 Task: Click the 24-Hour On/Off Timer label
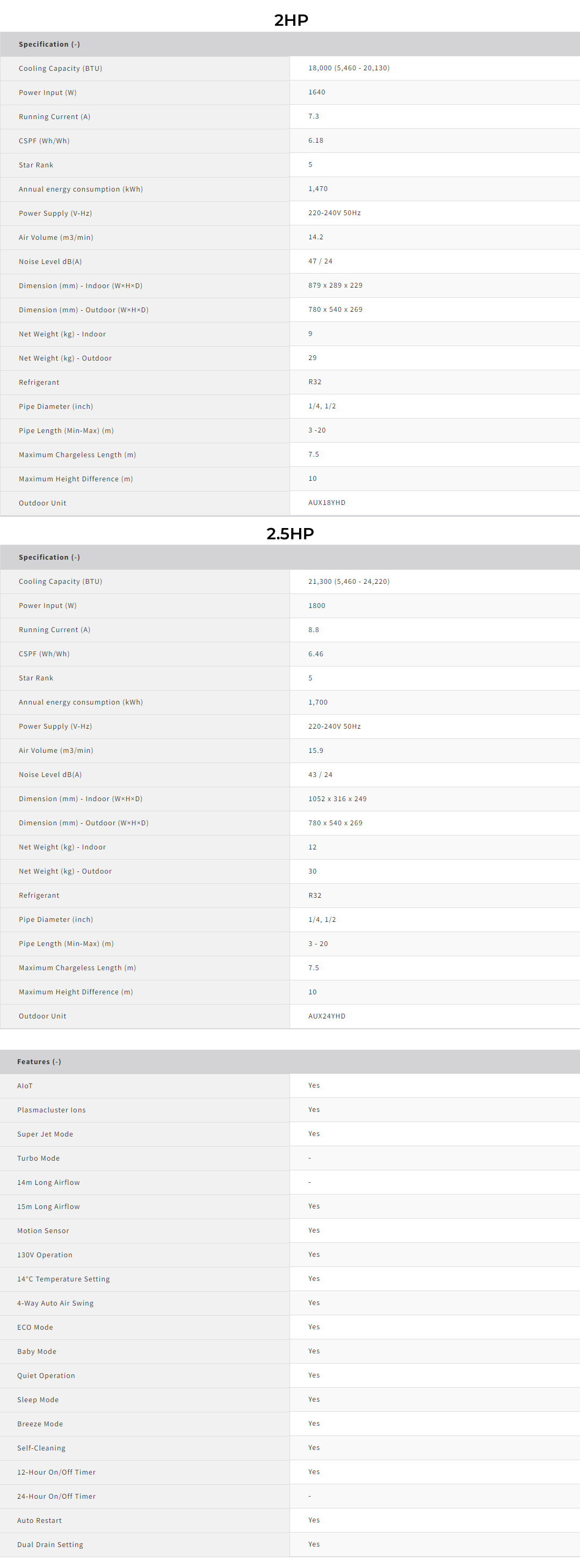pyautogui.click(x=56, y=1496)
